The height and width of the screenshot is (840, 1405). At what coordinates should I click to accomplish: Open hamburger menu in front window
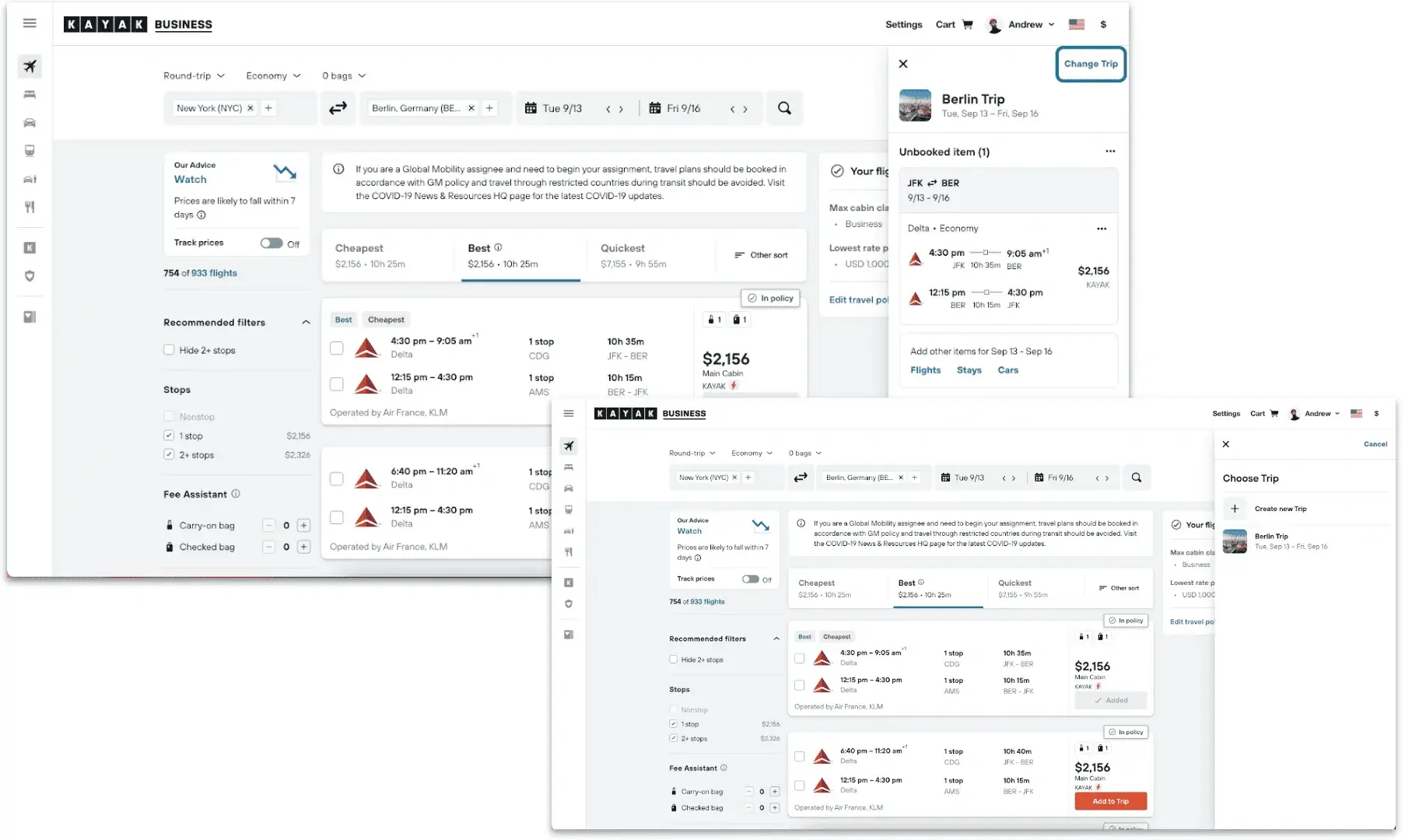click(569, 413)
